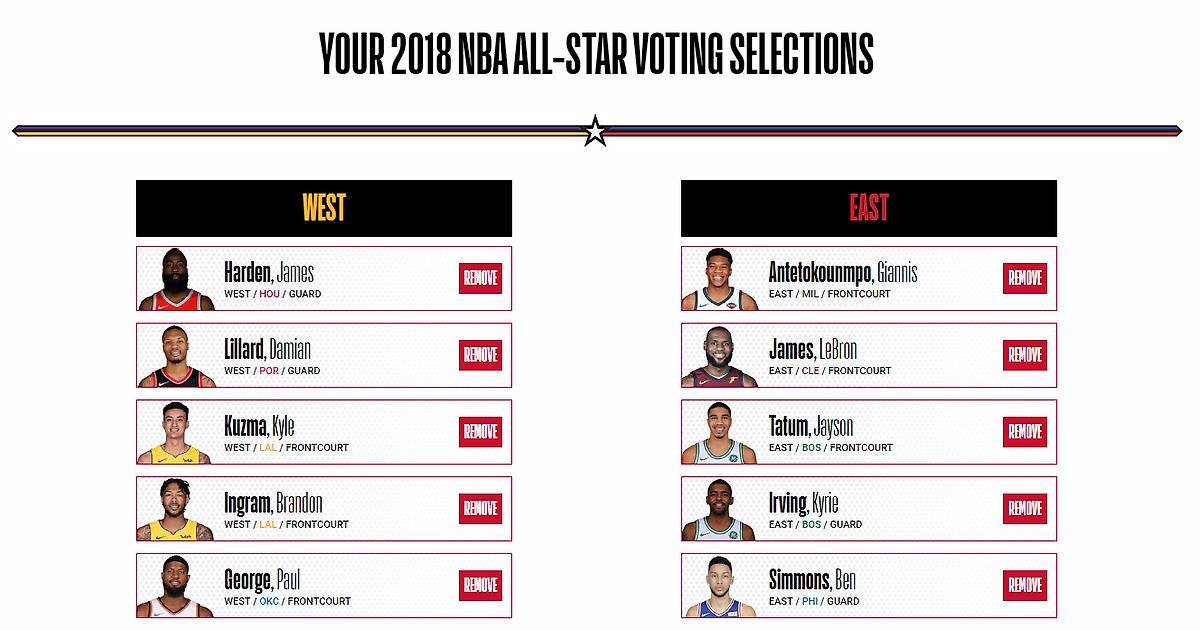Click the WEST conference header
The width and height of the screenshot is (1200, 630).
[324, 208]
